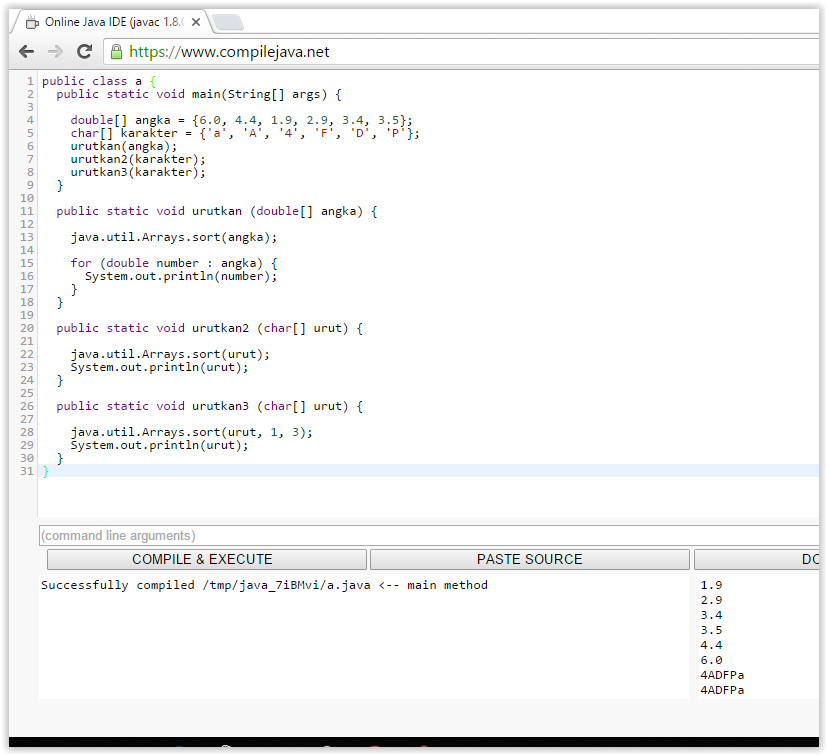This screenshot has width=827, height=755.
Task: Click the 'urutkan2 (char[] urut)' method header
Action: coord(209,328)
